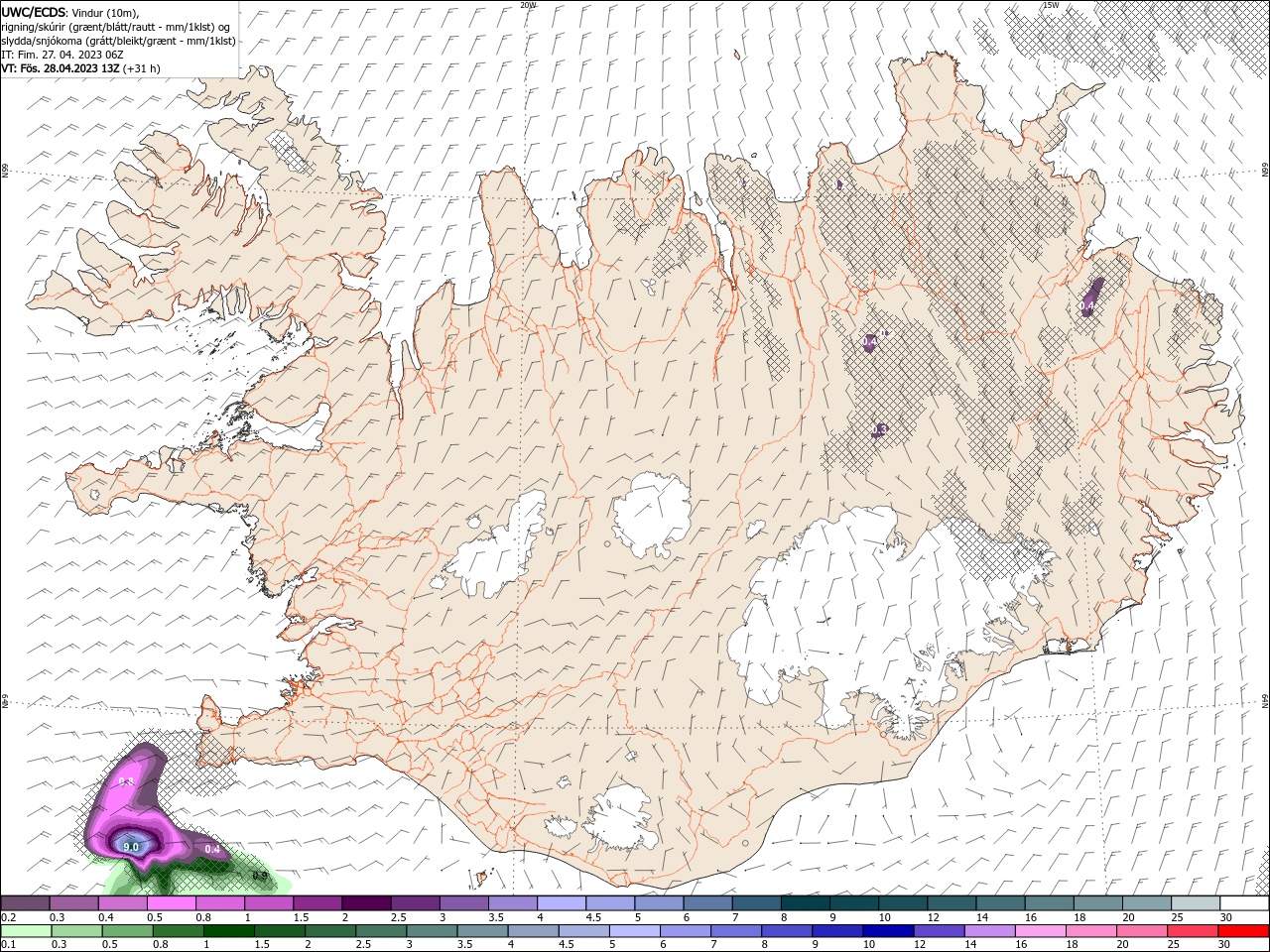Click the '15W' longitude label at the top edge
The height and width of the screenshot is (952, 1270).
click(1051, 5)
